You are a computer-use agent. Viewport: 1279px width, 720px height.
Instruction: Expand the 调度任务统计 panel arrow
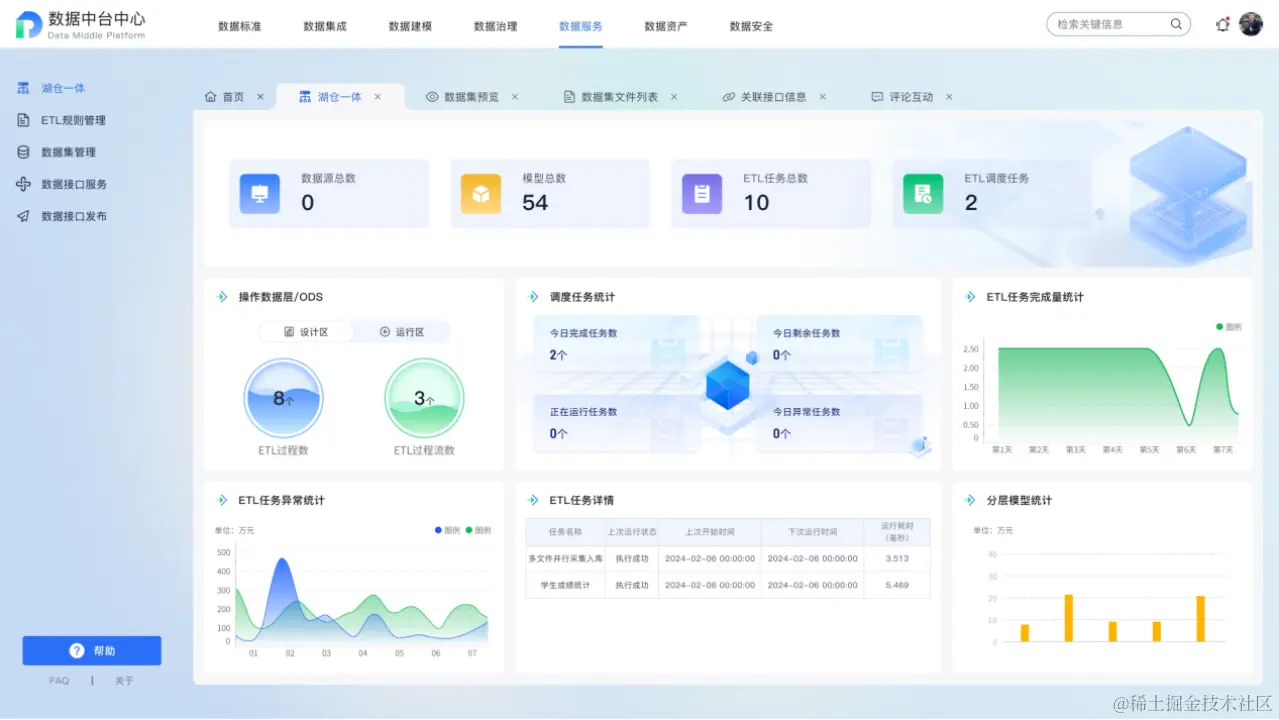[x=533, y=296]
